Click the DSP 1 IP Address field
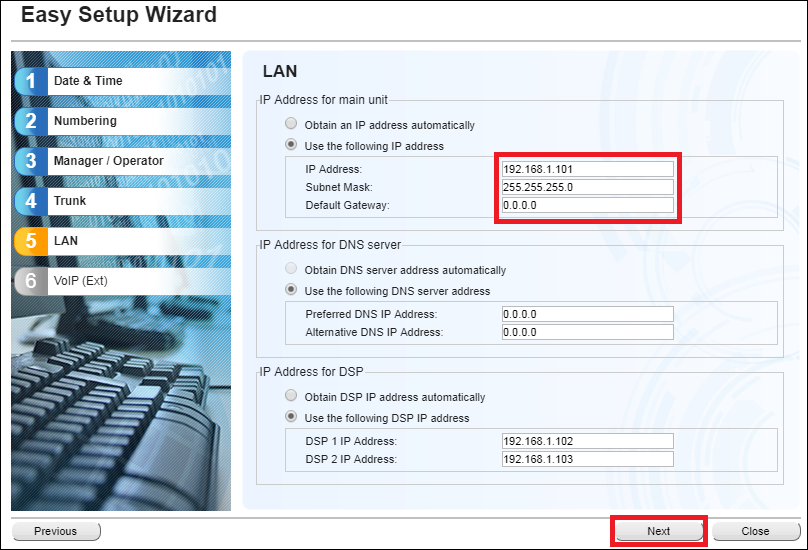Screen dimensions: 808x550 (587, 441)
